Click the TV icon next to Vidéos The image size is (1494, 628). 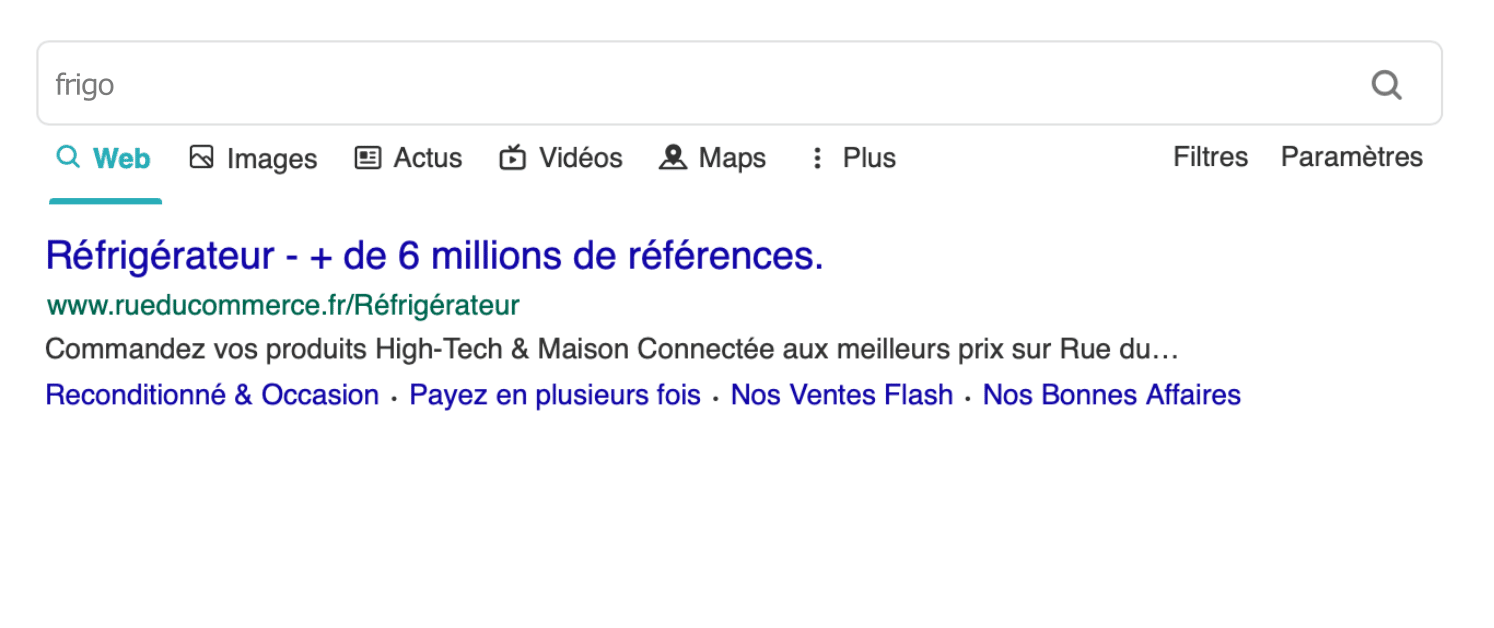pyautogui.click(x=513, y=157)
